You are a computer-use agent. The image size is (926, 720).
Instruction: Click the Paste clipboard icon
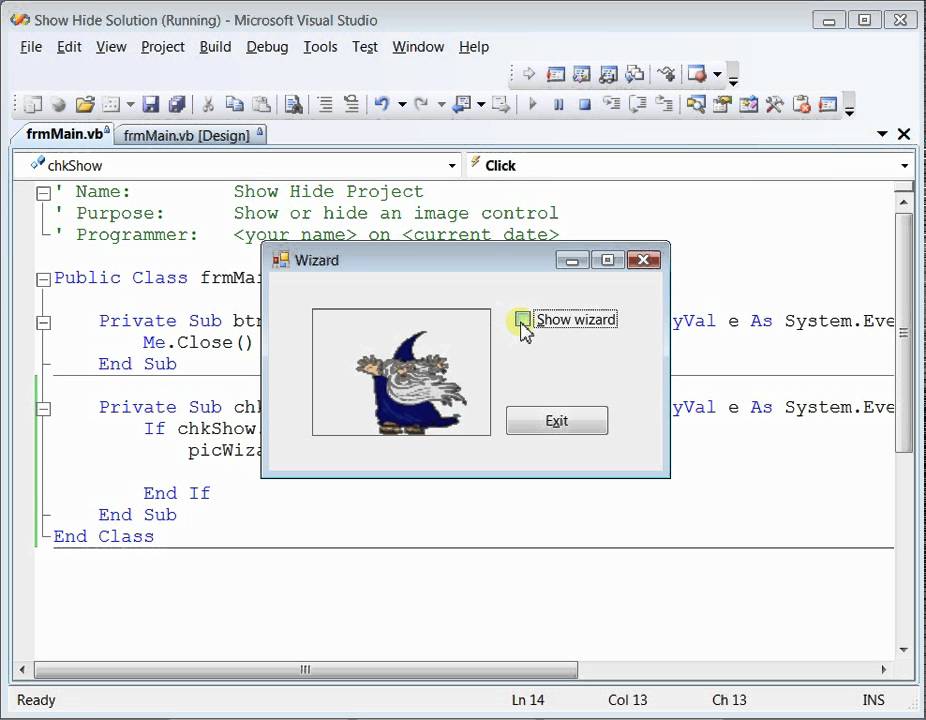coord(262,105)
